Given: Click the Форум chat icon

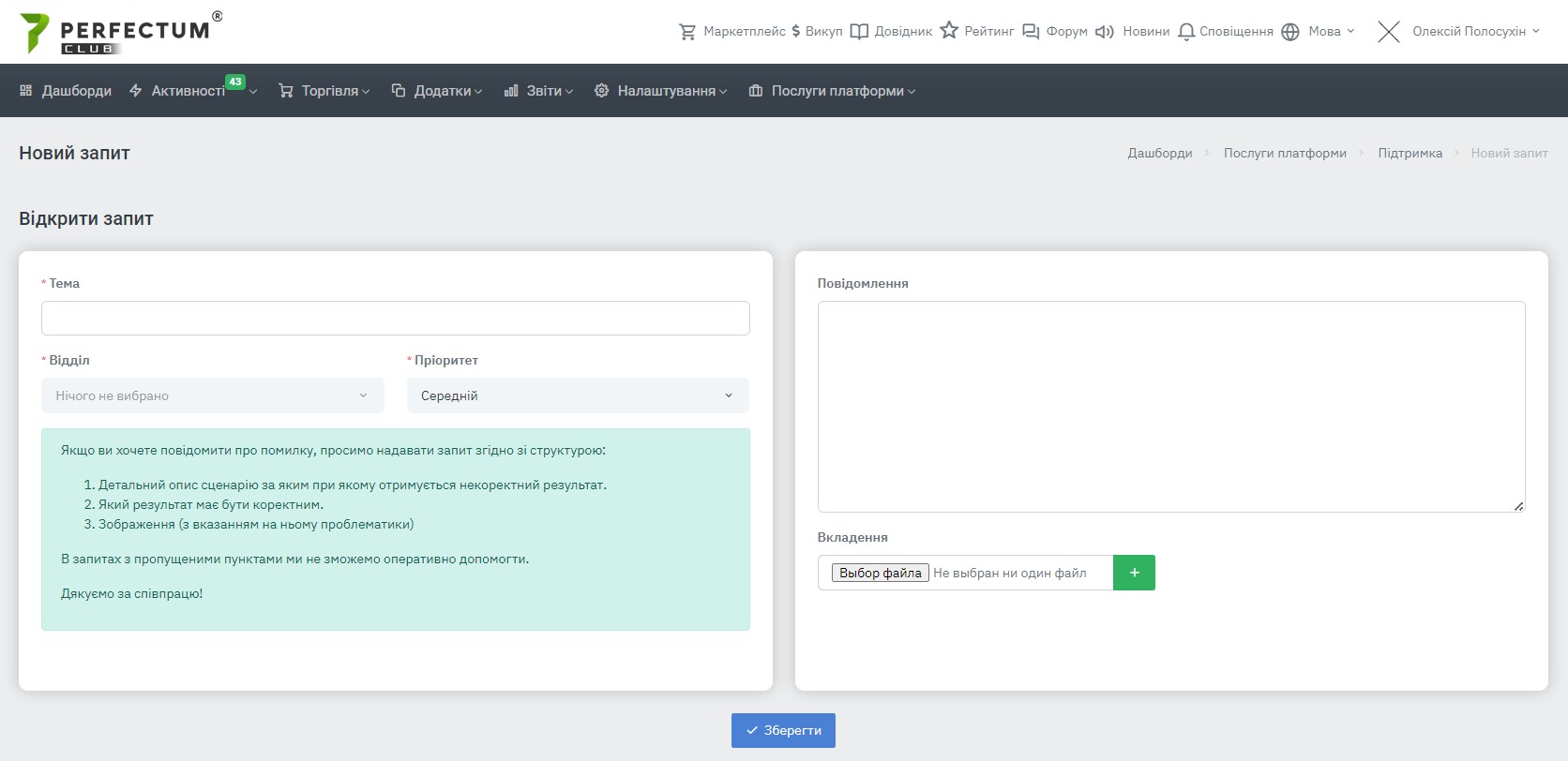Looking at the screenshot, I should click(1031, 32).
